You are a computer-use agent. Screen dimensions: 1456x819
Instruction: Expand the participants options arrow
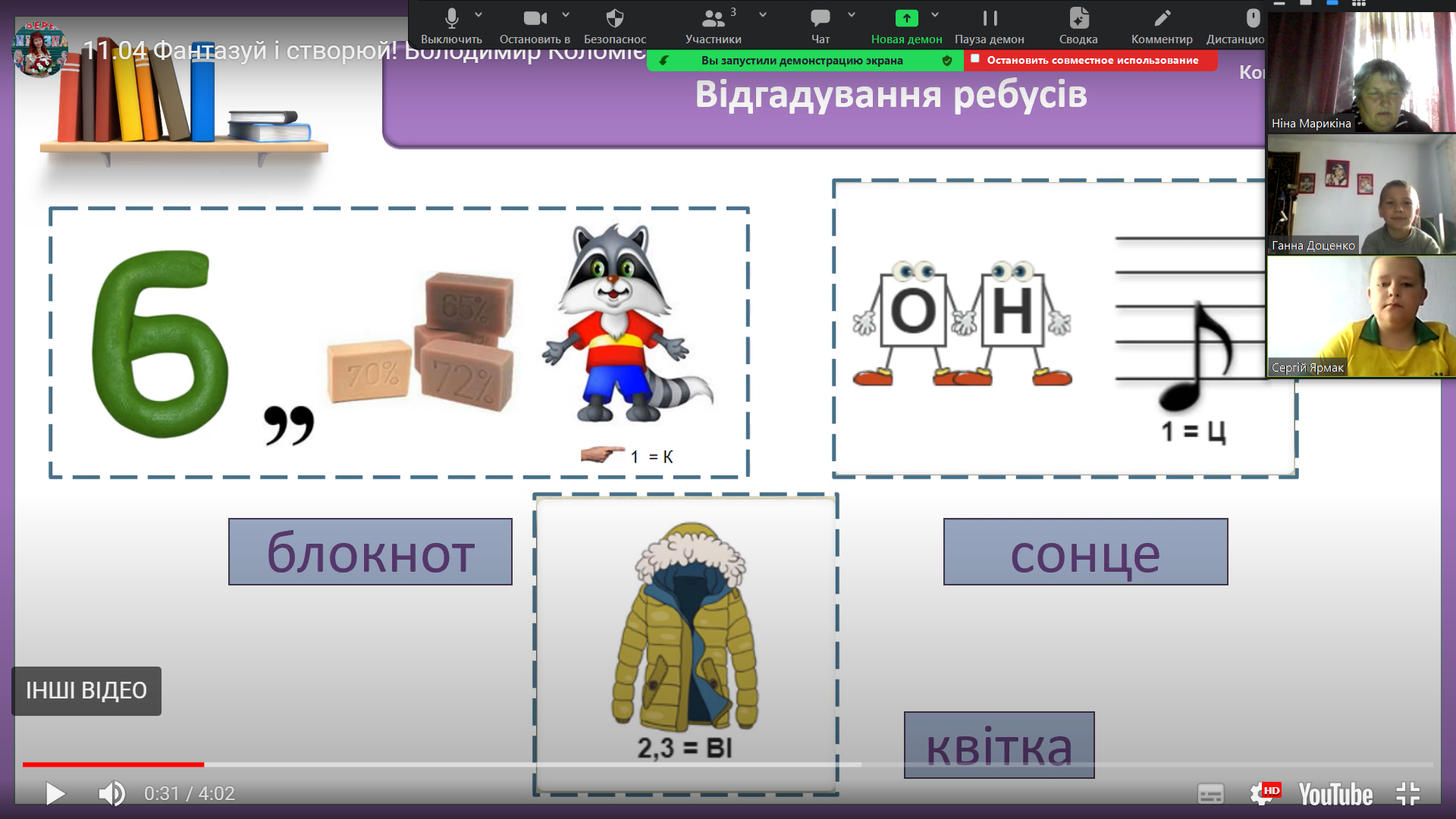point(763,15)
